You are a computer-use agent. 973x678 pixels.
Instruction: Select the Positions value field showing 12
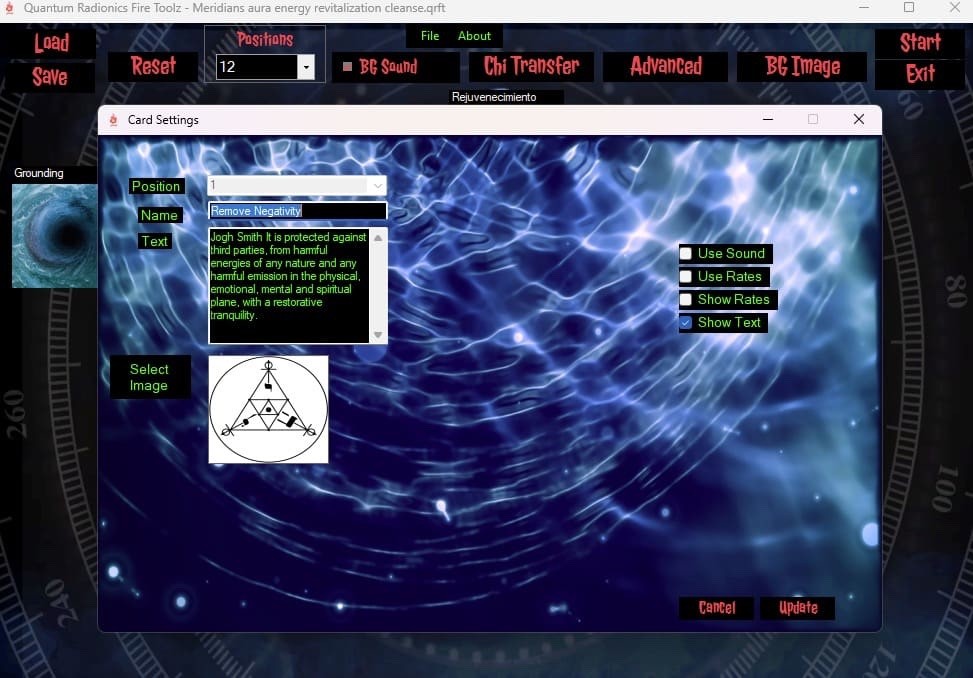[257, 67]
